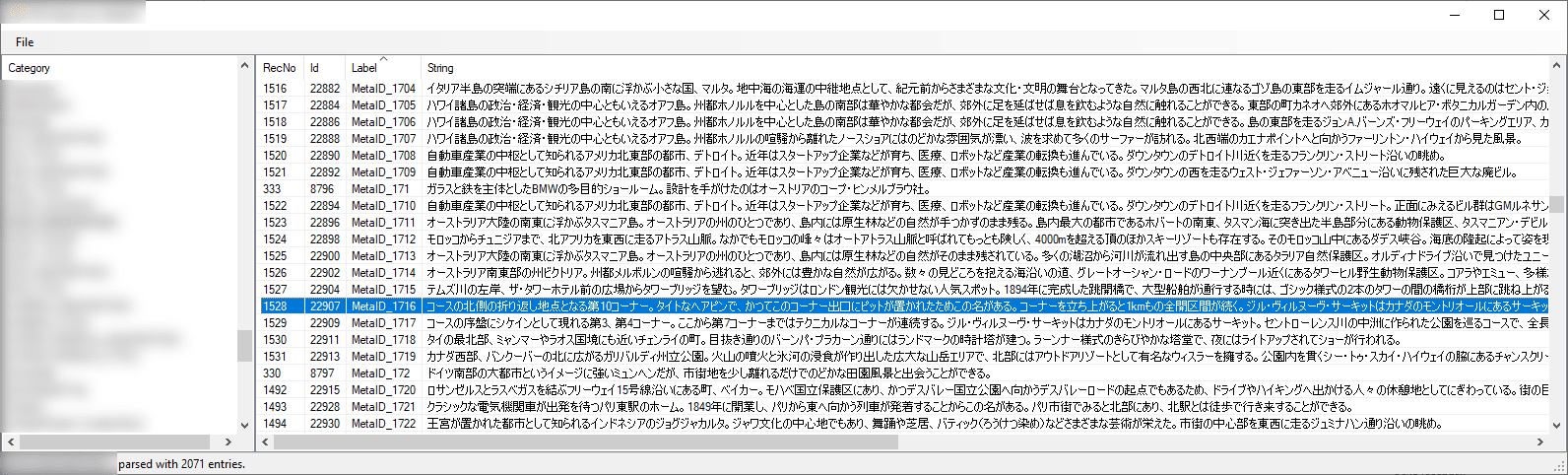This screenshot has width=1568, height=475.
Task: Click the Category list's left scroll arrow
Action: [10, 442]
